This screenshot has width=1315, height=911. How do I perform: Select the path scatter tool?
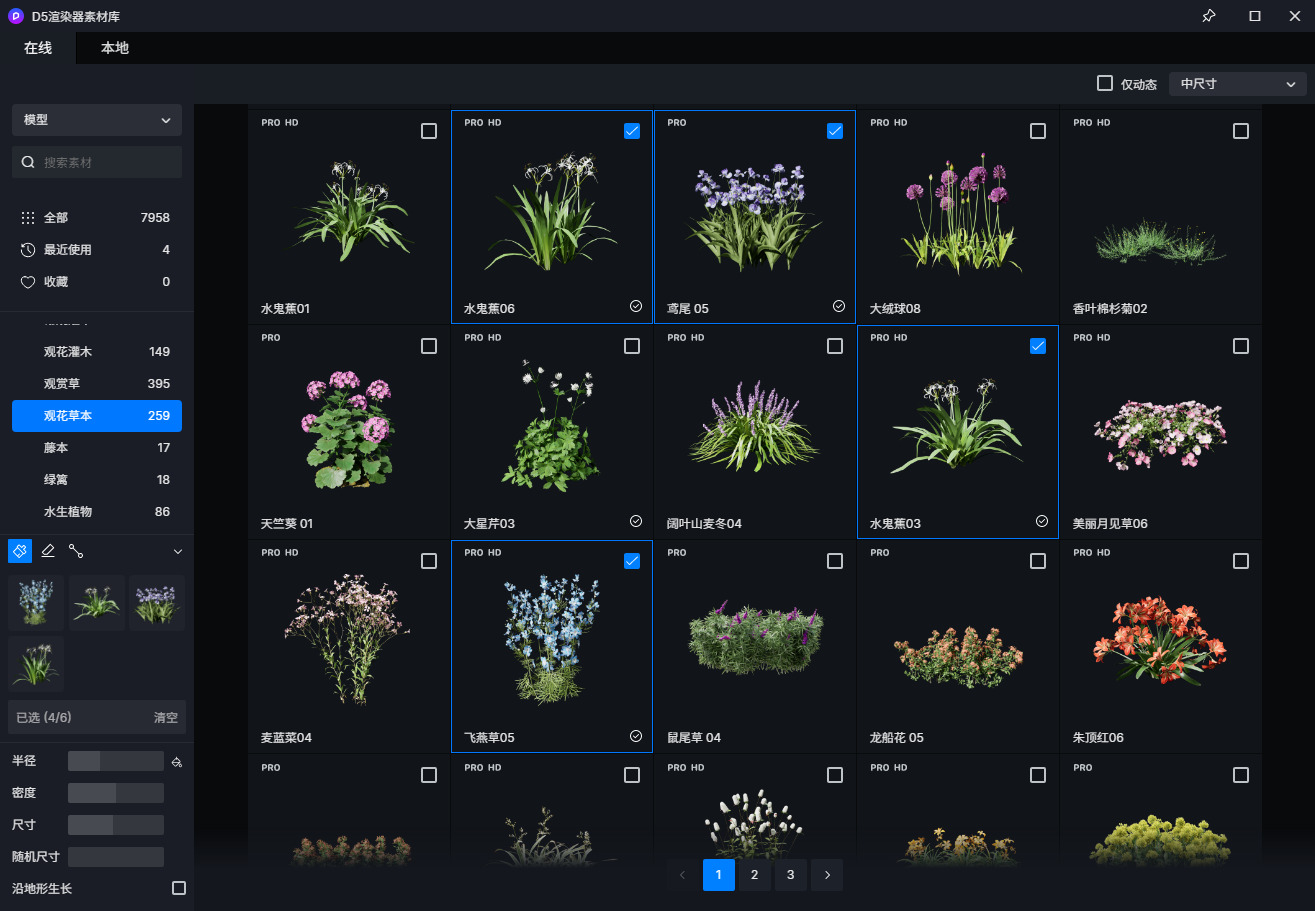pyautogui.click(x=76, y=551)
